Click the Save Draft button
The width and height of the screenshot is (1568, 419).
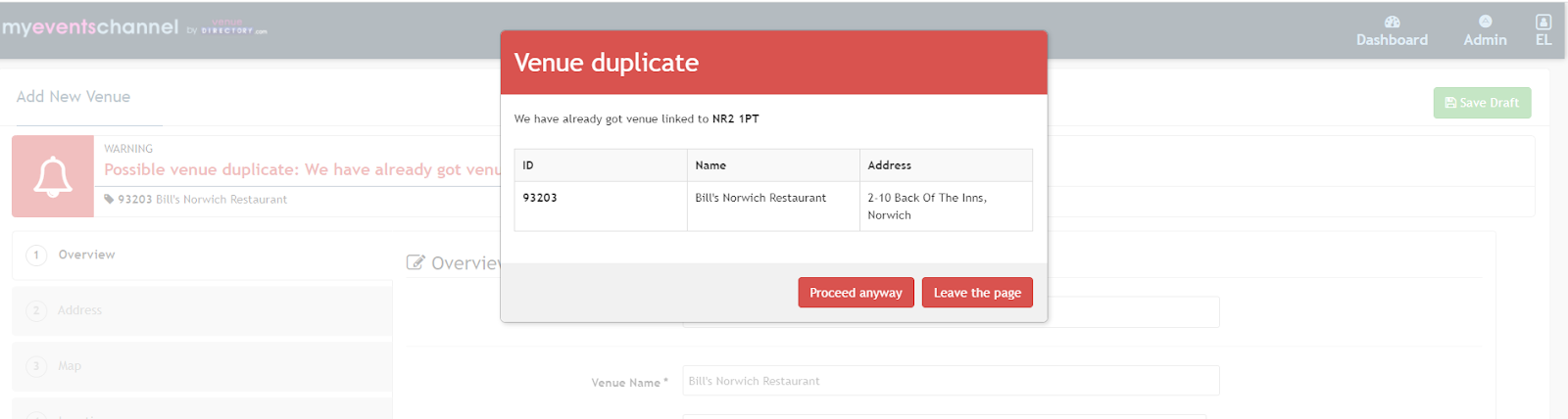(x=1482, y=103)
